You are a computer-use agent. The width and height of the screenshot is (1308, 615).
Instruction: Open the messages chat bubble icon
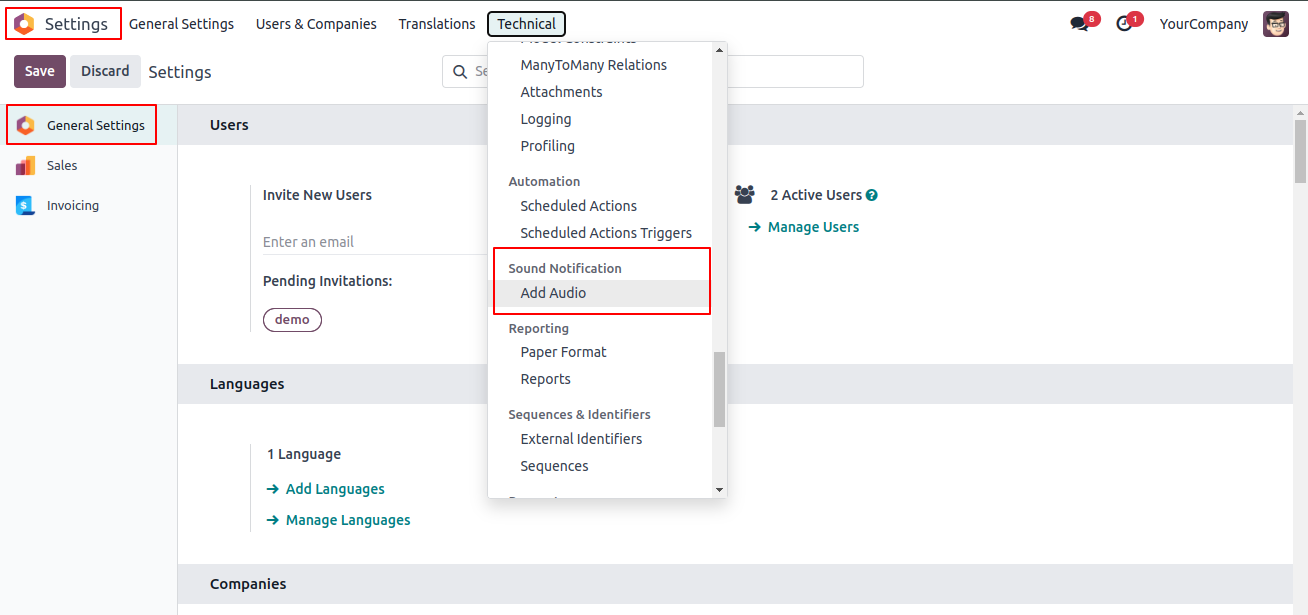tap(1079, 24)
